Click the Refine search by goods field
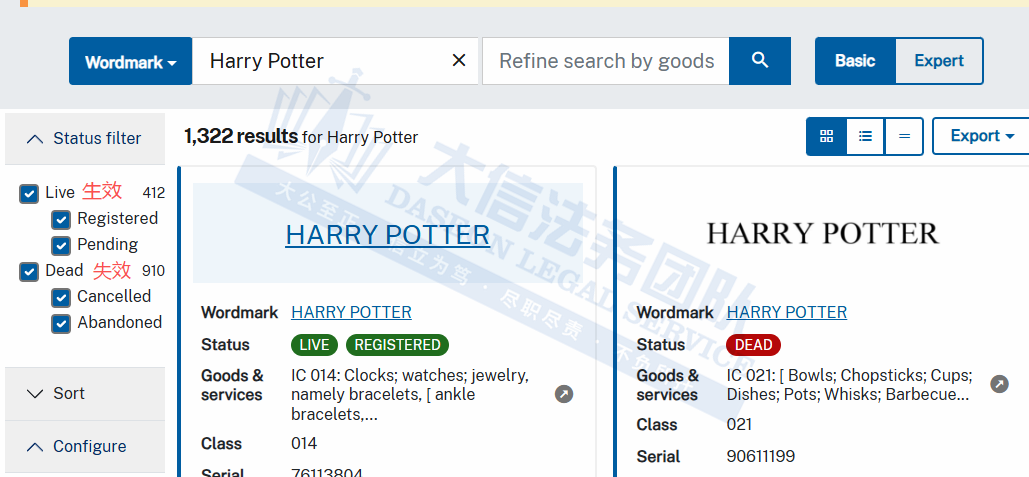Image resolution: width=1029 pixels, height=477 pixels. click(606, 61)
